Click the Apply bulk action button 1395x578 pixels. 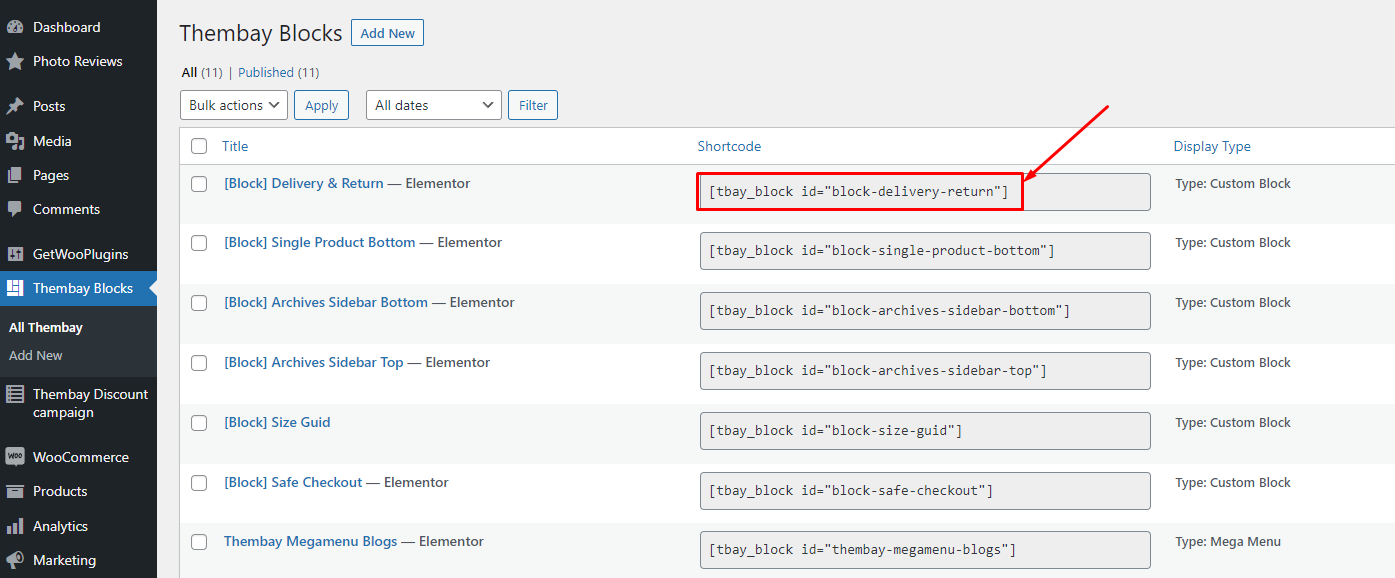(x=322, y=105)
